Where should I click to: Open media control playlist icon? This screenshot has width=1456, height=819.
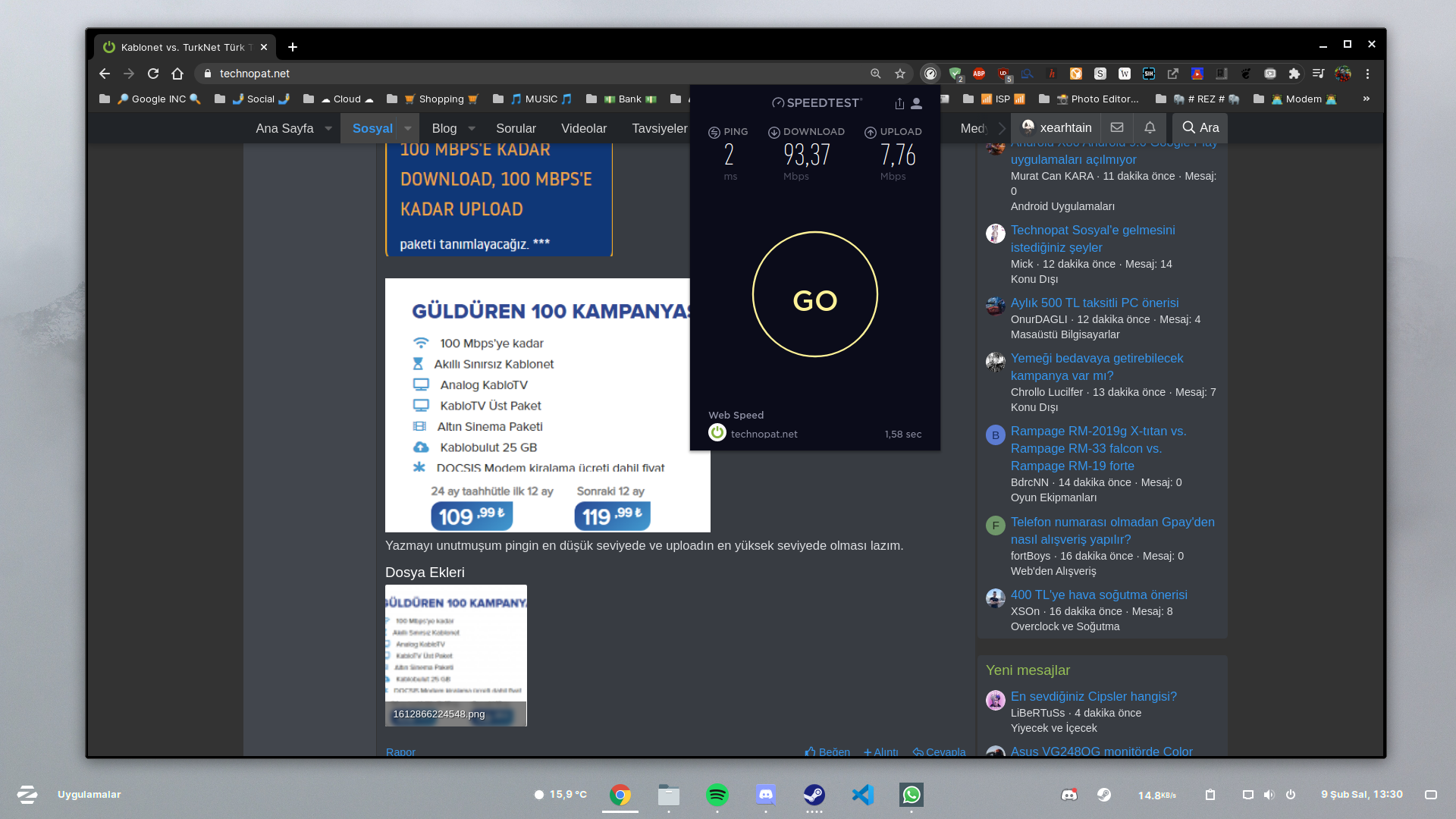pyautogui.click(x=1319, y=74)
